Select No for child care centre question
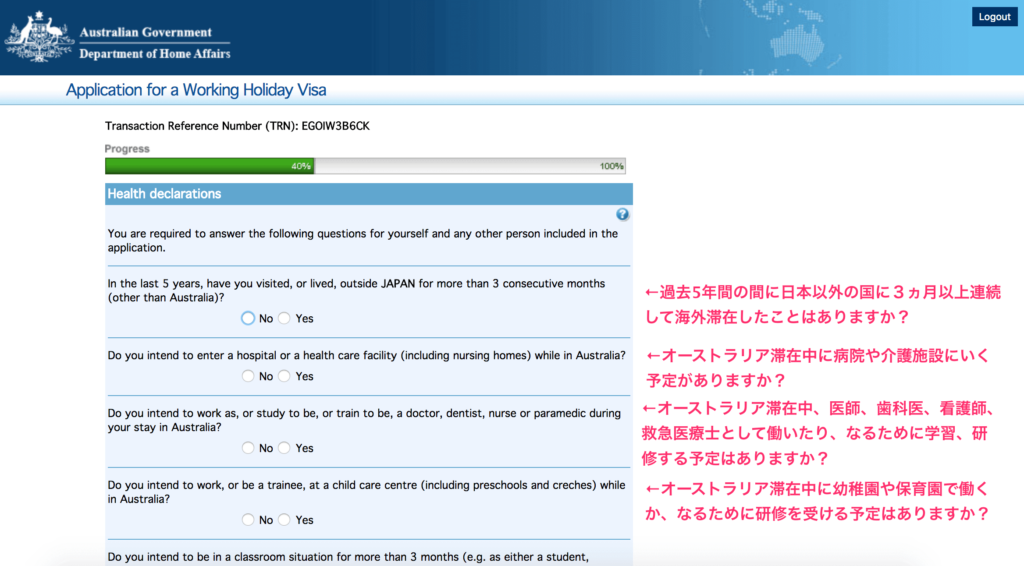 click(248, 520)
